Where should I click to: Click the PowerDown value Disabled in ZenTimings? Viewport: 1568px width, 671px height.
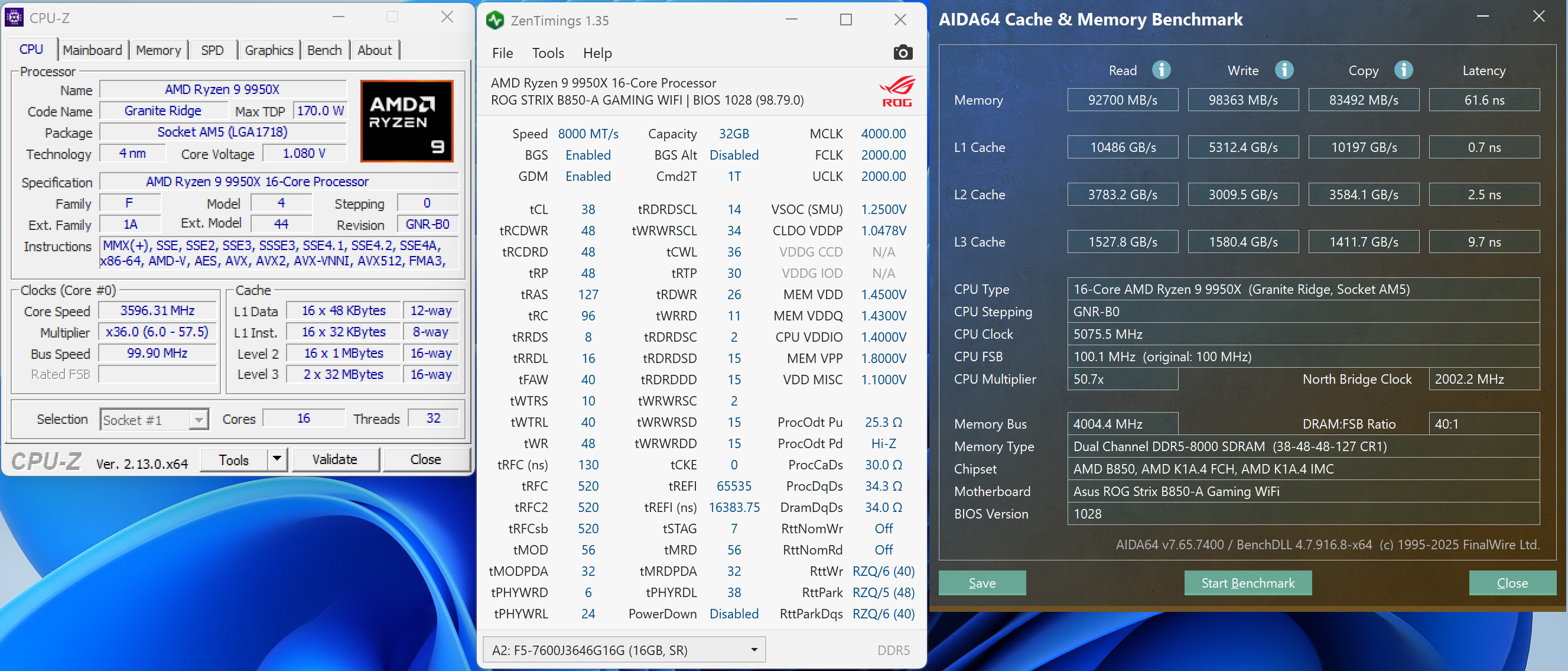click(x=733, y=614)
